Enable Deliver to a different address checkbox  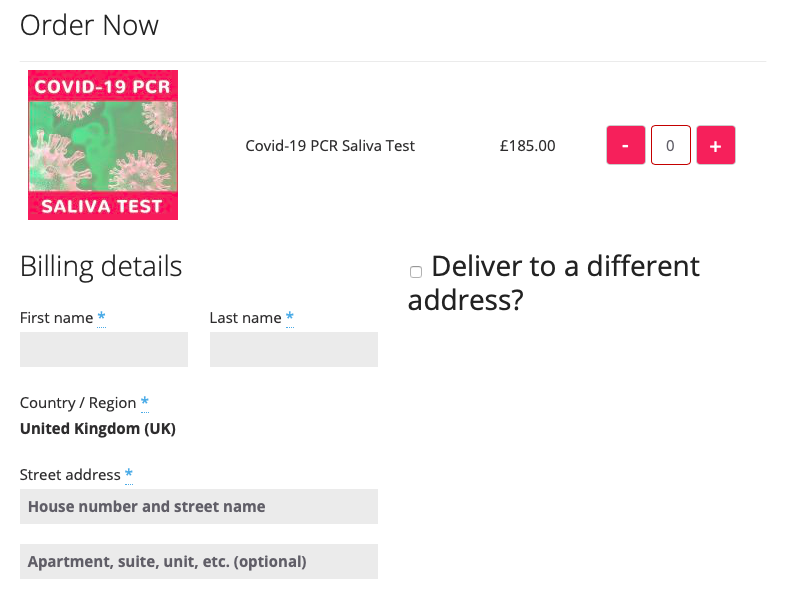[416, 271]
